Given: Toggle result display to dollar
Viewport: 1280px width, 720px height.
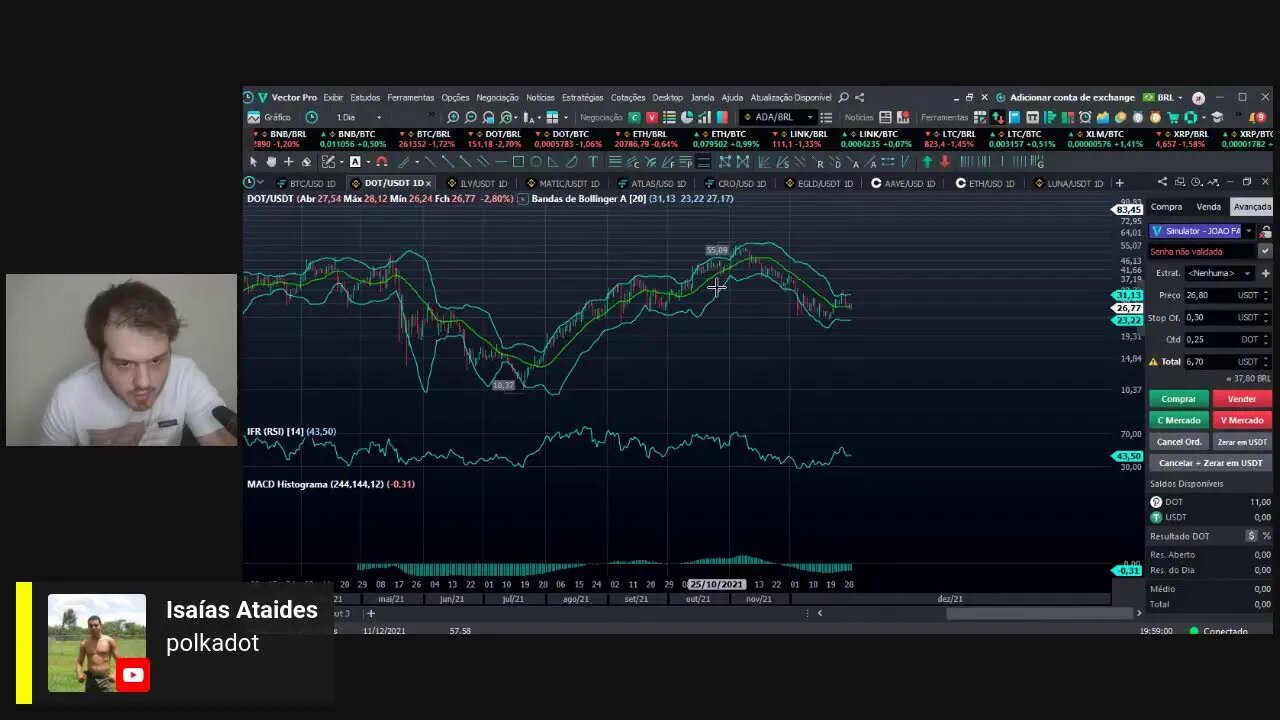Looking at the screenshot, I should 1251,536.
